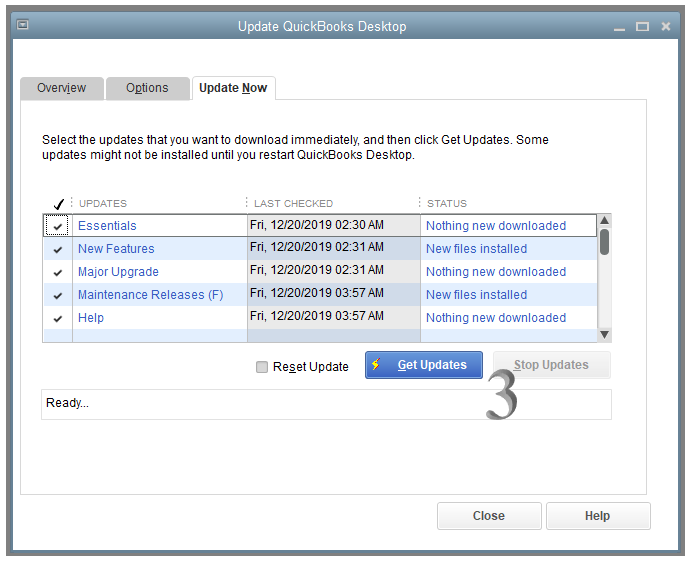Click the Help row date 03:57 AM cell

coord(334,317)
